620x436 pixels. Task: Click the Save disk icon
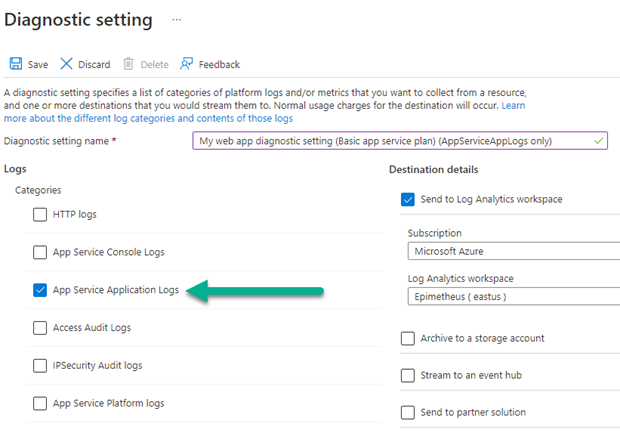(15, 64)
